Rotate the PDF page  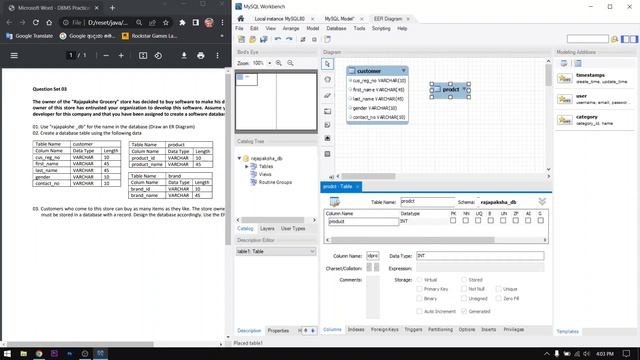coord(158,56)
